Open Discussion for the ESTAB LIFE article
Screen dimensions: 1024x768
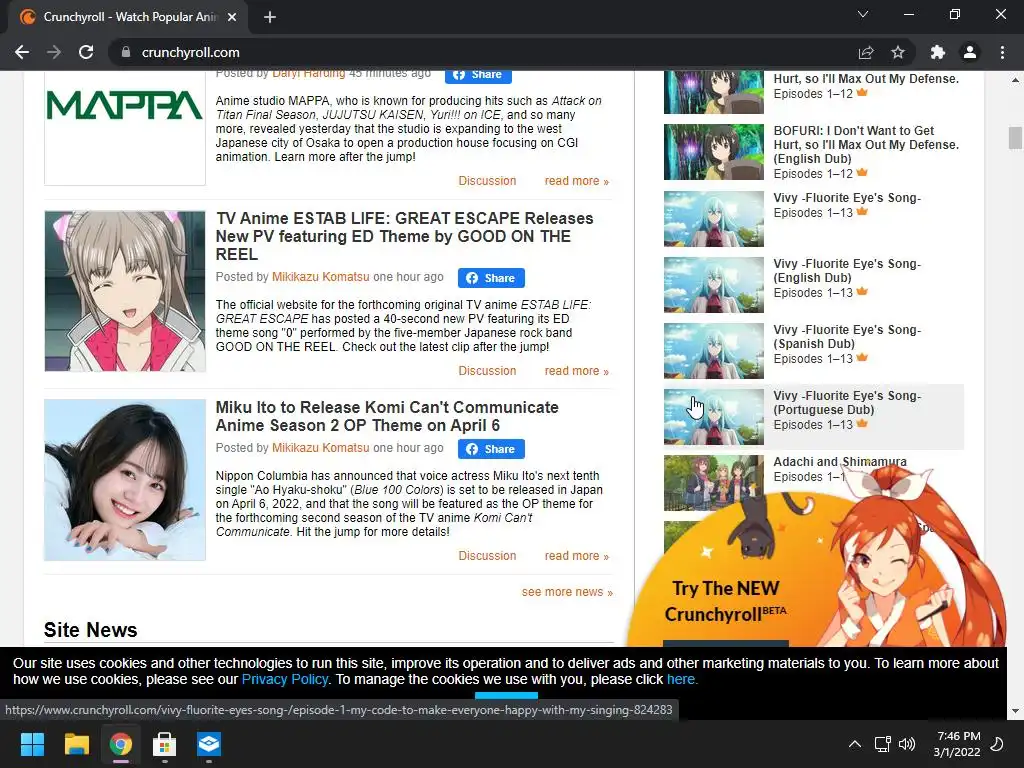pyautogui.click(x=487, y=371)
